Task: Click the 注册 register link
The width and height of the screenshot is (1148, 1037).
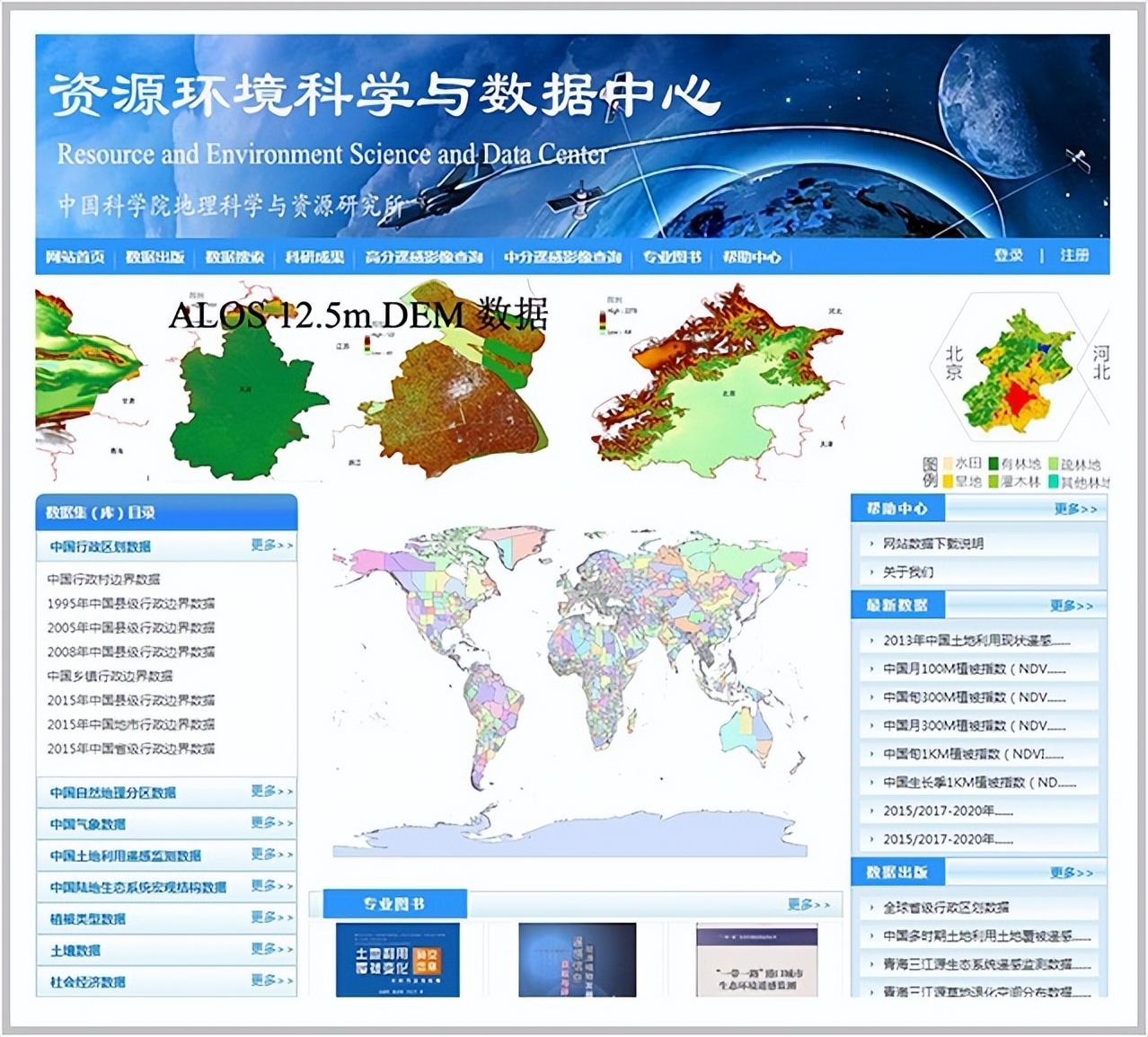Action: [x=1077, y=255]
